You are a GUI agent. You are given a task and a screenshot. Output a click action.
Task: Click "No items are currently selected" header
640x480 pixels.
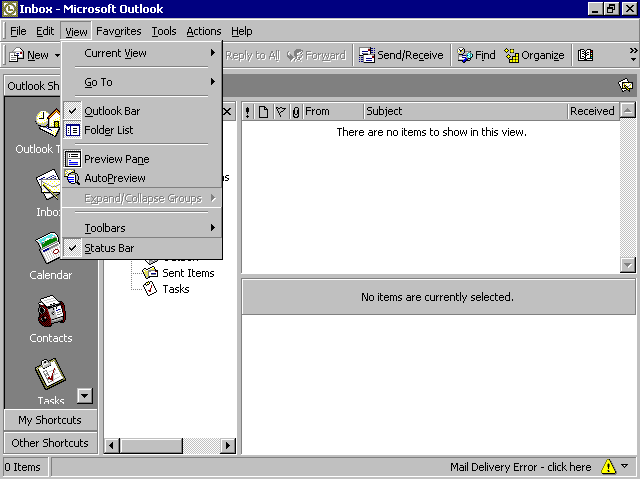point(438,297)
